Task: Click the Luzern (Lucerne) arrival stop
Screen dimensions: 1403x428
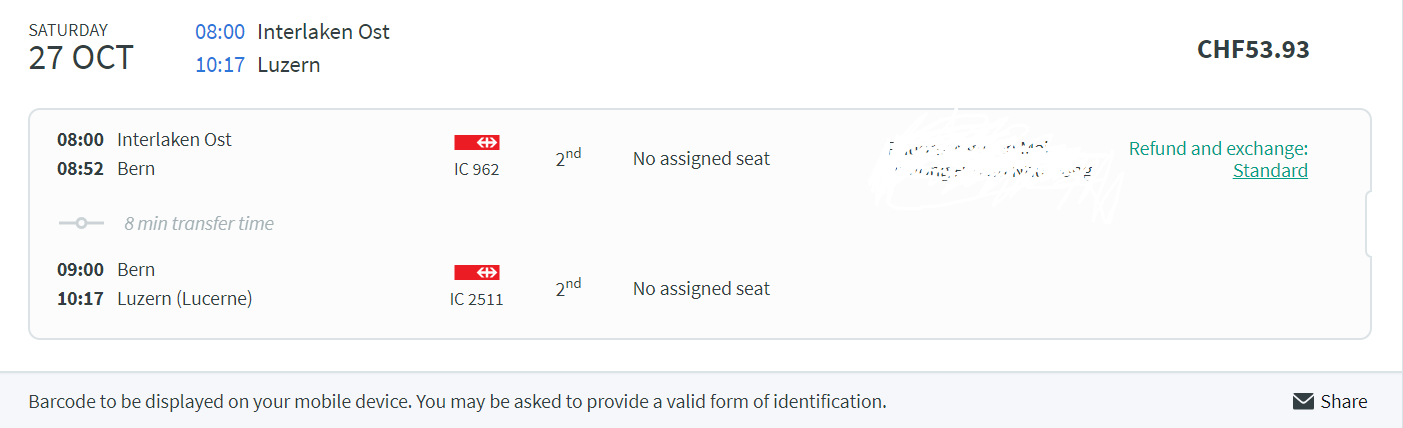Action: (184, 299)
